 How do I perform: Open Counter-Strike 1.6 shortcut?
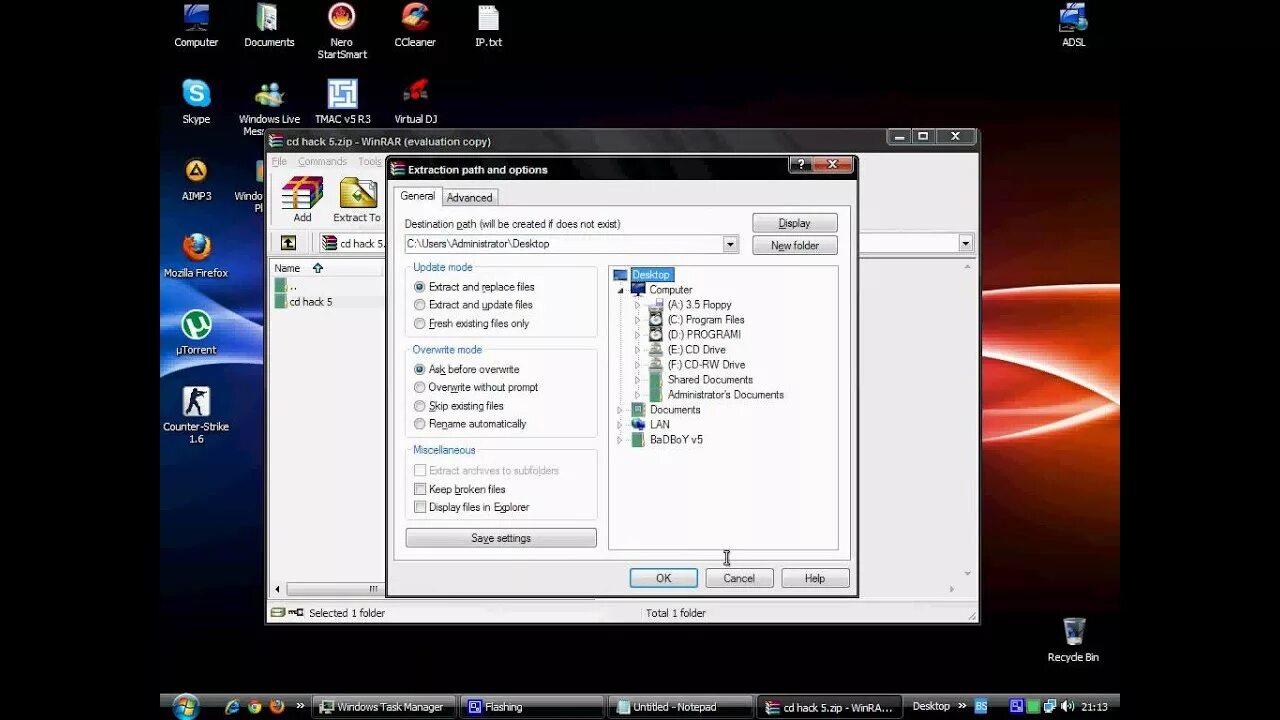click(196, 415)
